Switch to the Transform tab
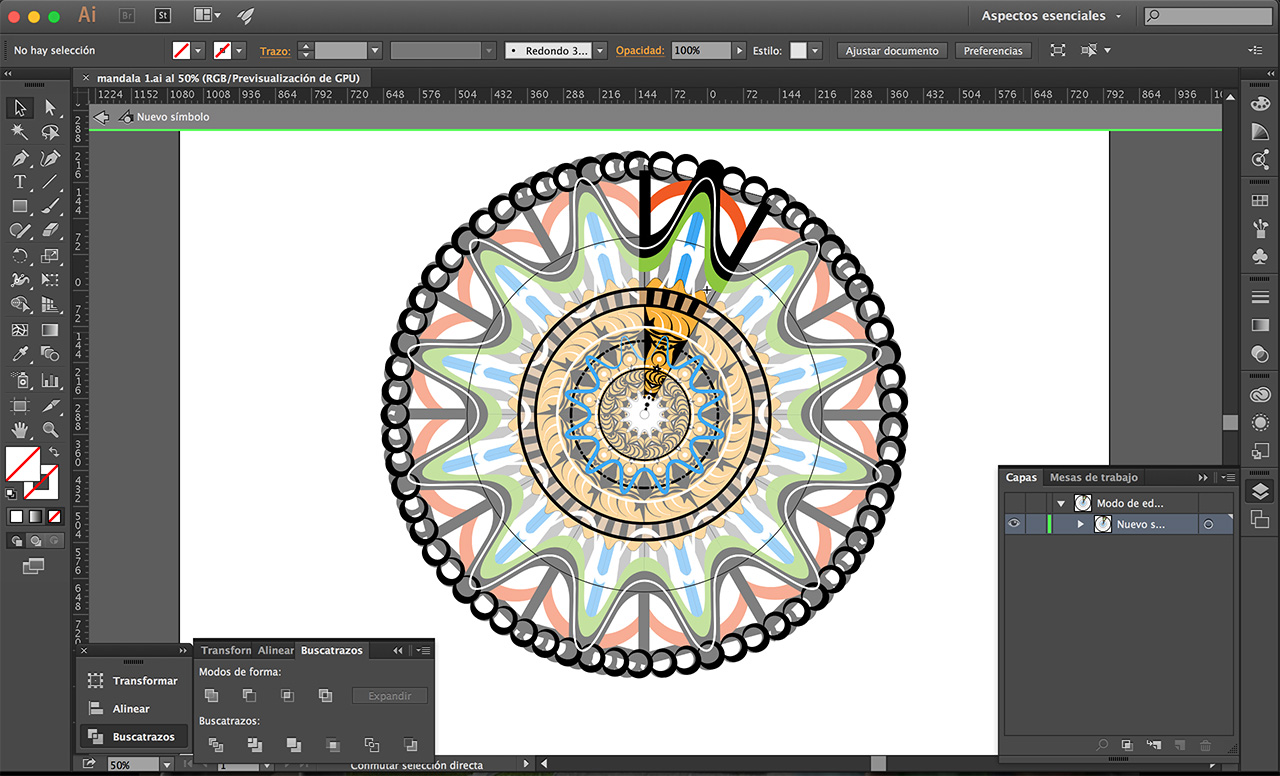This screenshot has height=776, width=1280. pyautogui.click(x=226, y=650)
